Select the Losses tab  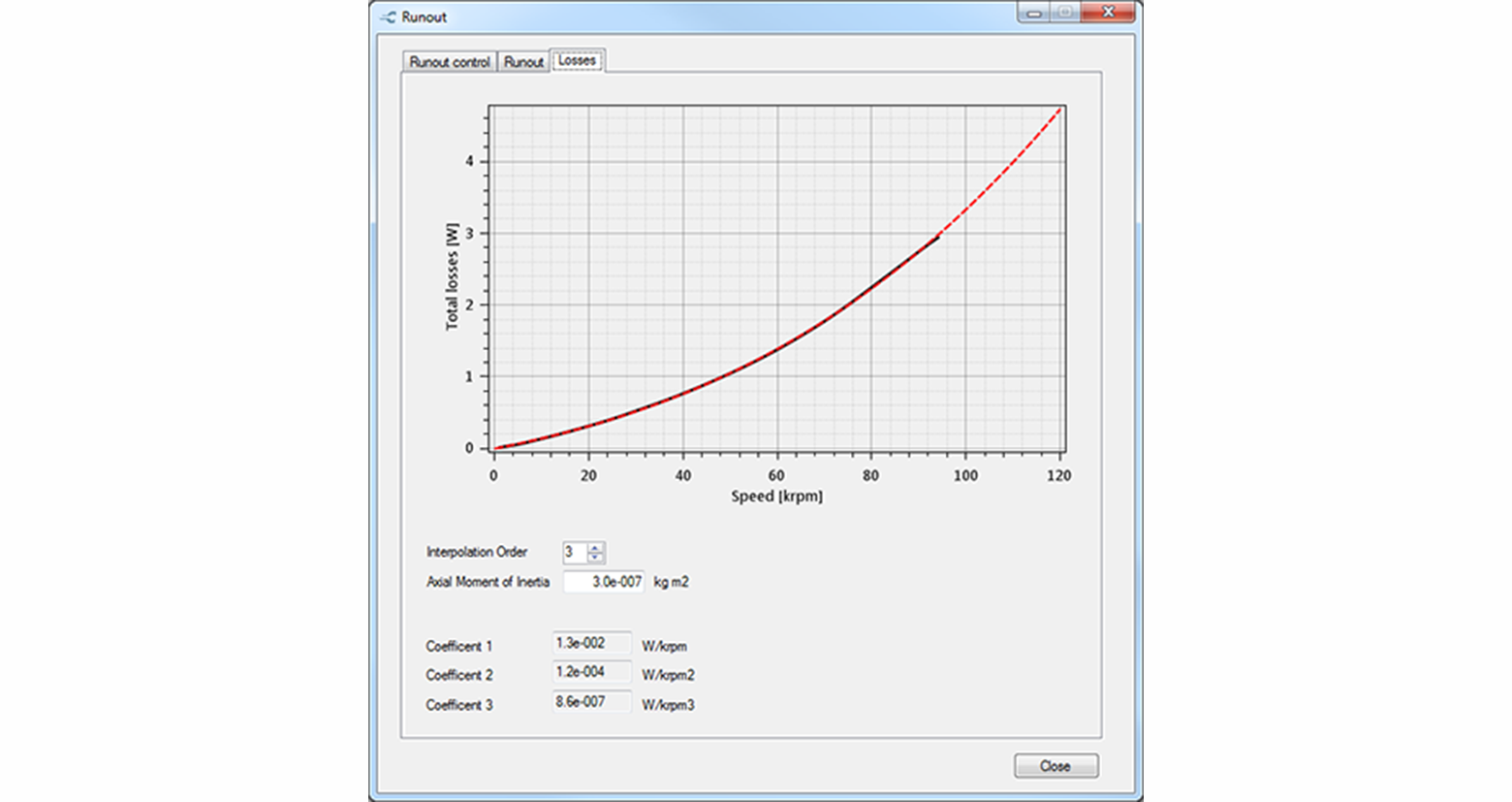(x=577, y=60)
